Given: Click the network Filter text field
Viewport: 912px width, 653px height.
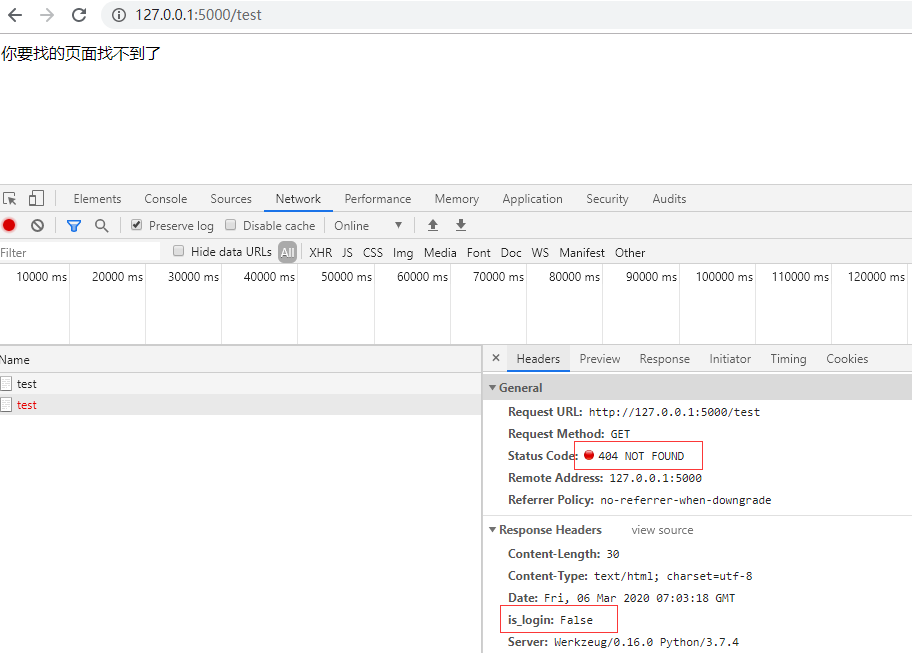Looking at the screenshot, I should (x=80, y=252).
